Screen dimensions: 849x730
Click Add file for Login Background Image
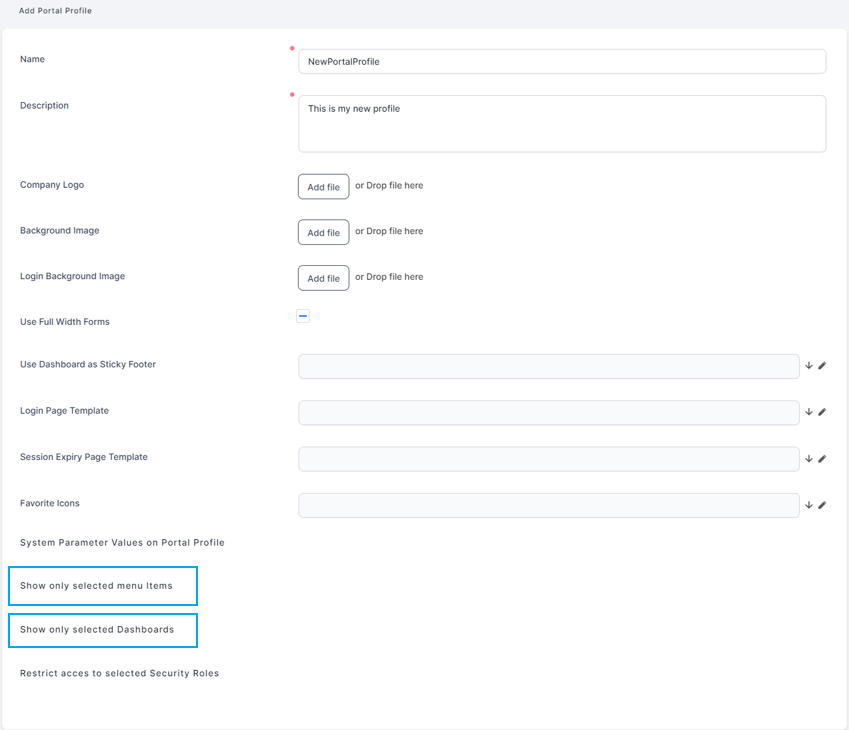point(323,278)
